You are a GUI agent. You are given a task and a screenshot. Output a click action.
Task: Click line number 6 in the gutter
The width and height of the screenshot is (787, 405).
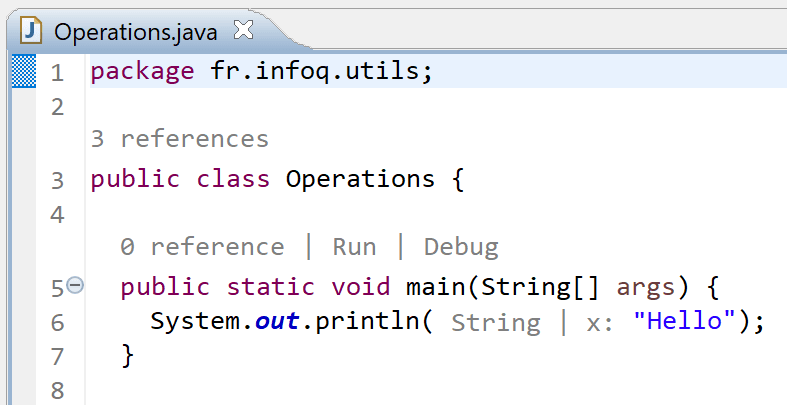57,323
